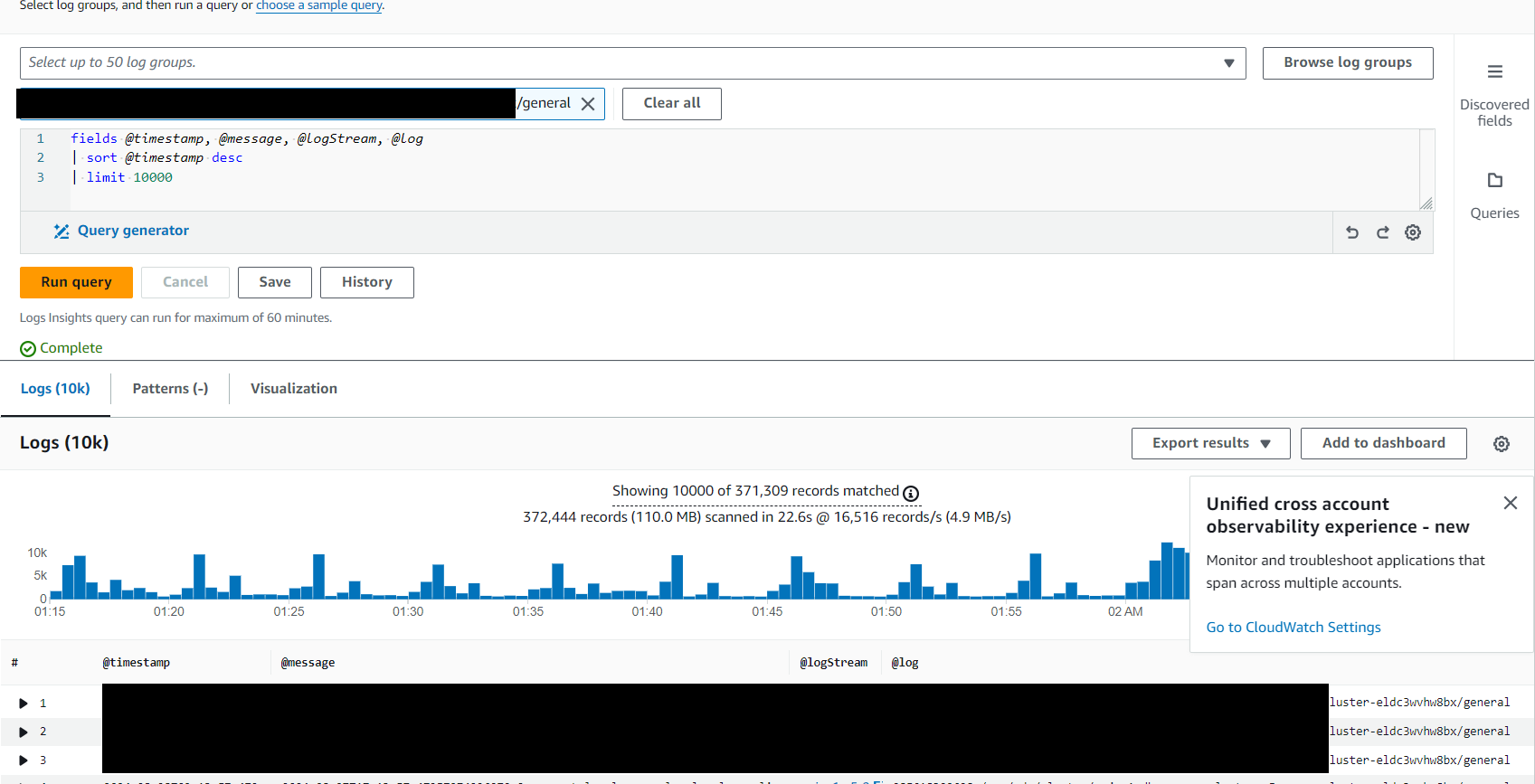Expand log row 2
The width and height of the screenshot is (1535, 784).
(x=24, y=732)
